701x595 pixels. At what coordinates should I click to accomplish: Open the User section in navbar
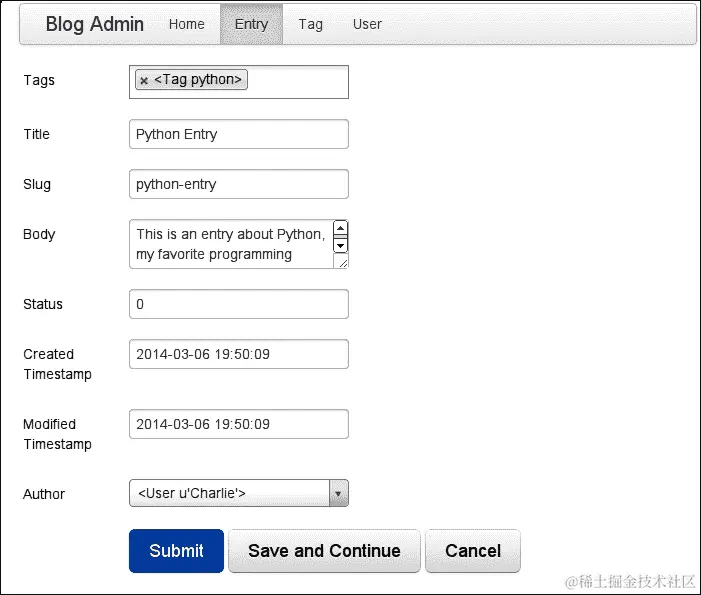[367, 24]
